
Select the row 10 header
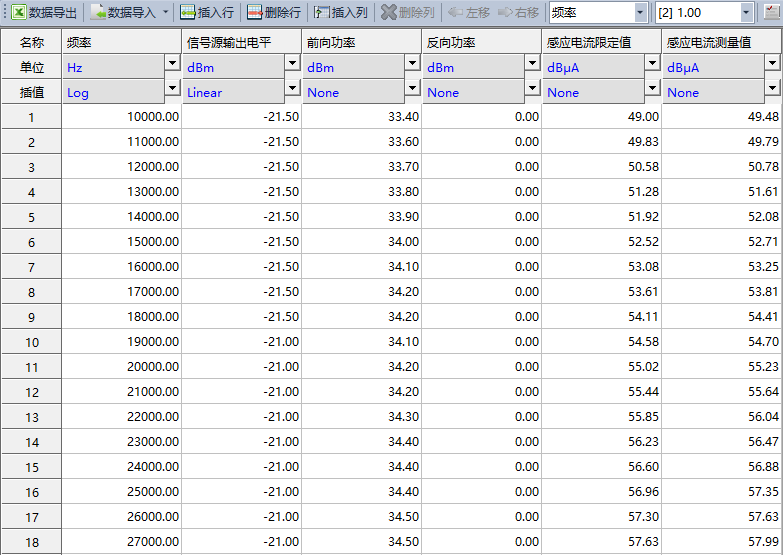click(x=31, y=342)
